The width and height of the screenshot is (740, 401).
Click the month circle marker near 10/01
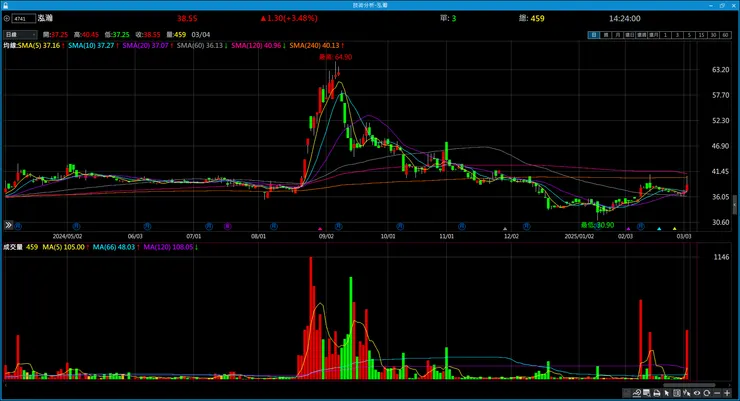coord(400,226)
